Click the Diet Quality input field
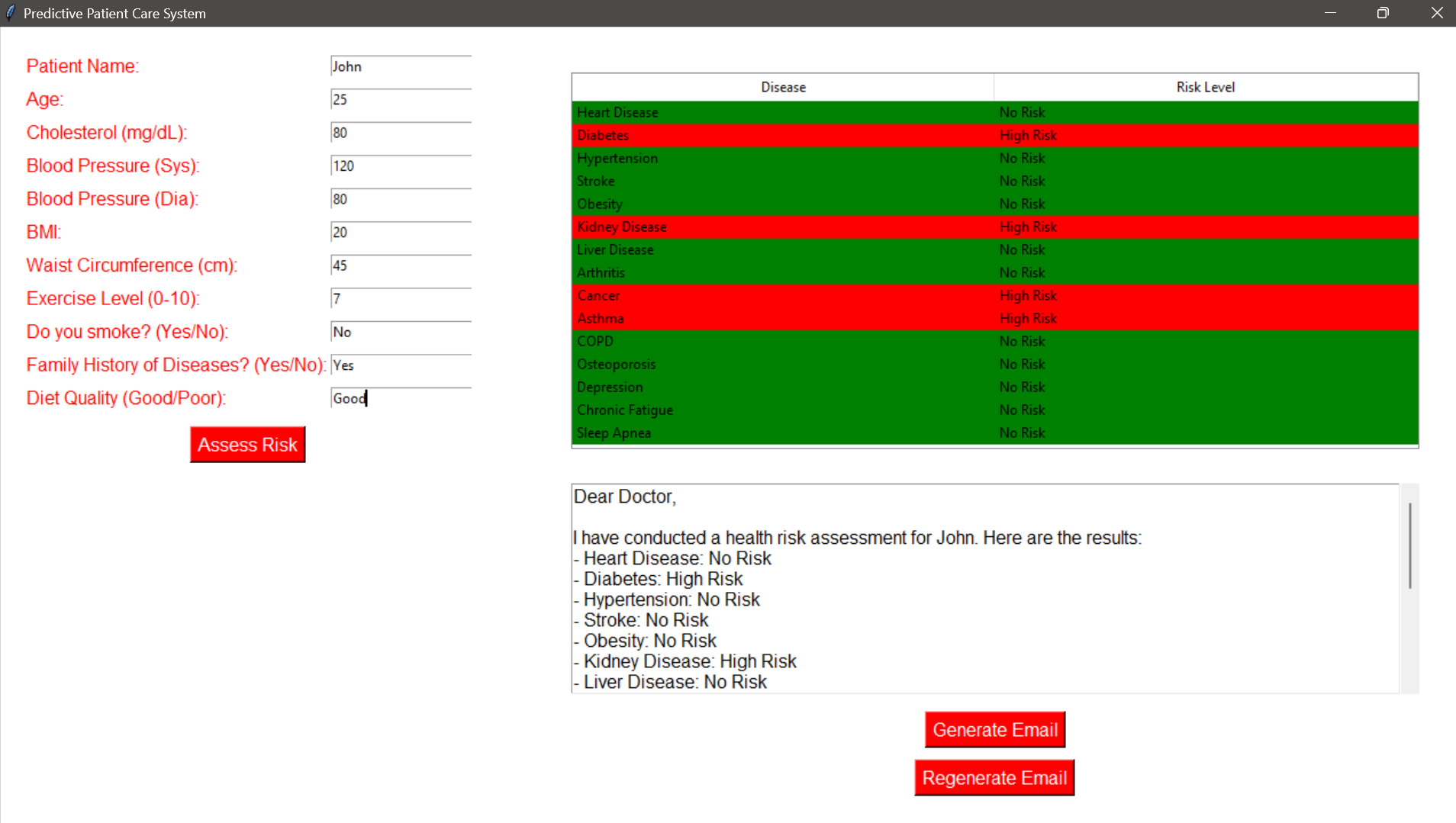The height and width of the screenshot is (823, 1456). point(401,398)
